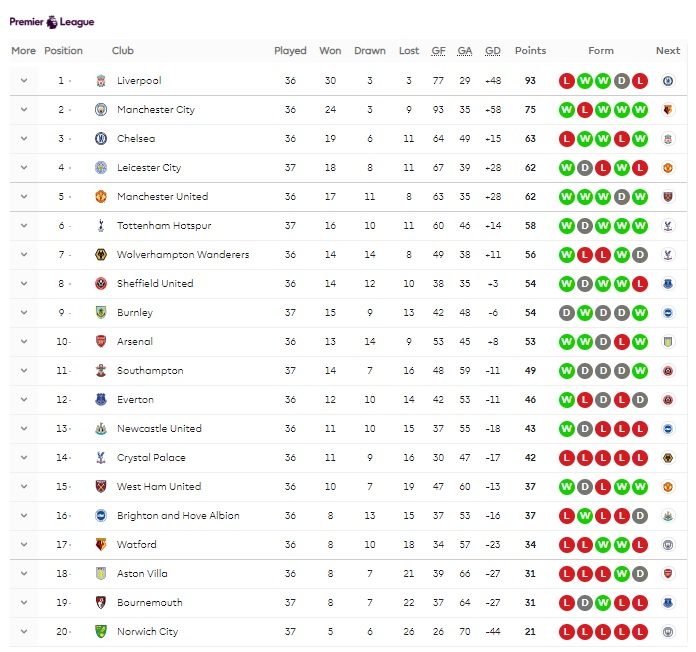Click the Wolverhampton Wanderers wolf crest
Image resolution: width=696 pixels, height=652 pixels.
pyautogui.click(x=101, y=255)
